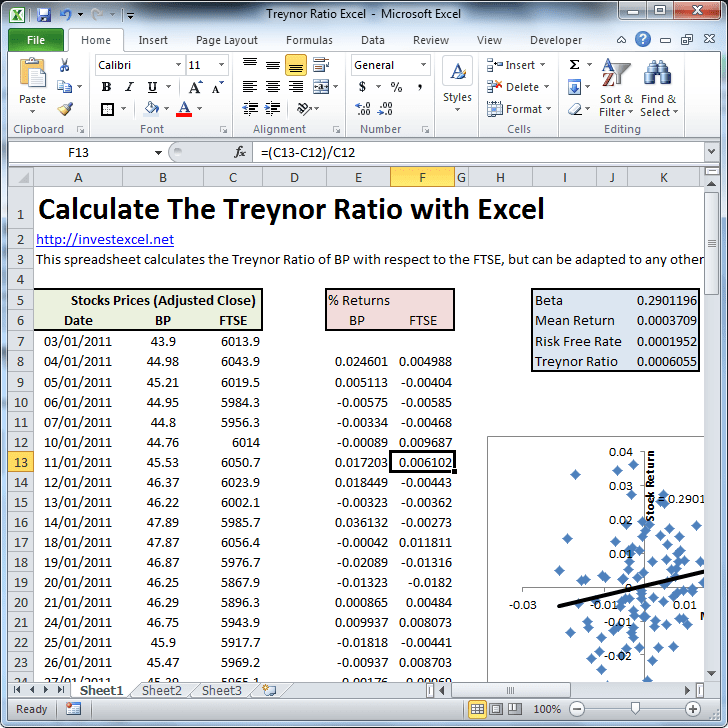Open the File tab
The height and width of the screenshot is (728, 728).
point(36,40)
